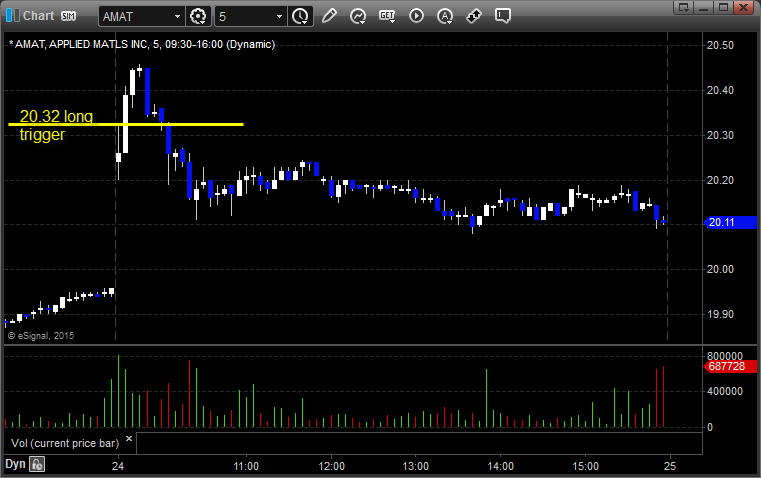The width and height of the screenshot is (761, 478).
Task: Click the 20.50 price axis label
Action: [x=720, y=46]
